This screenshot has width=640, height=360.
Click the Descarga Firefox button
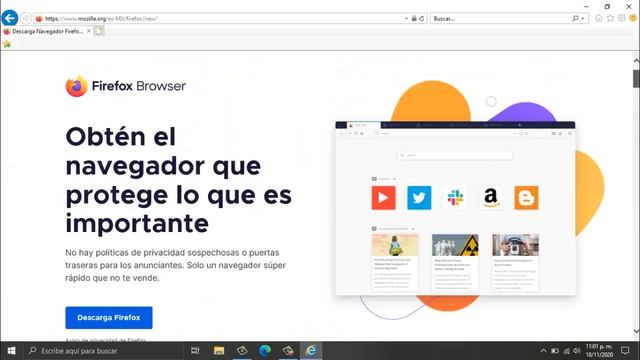109,318
